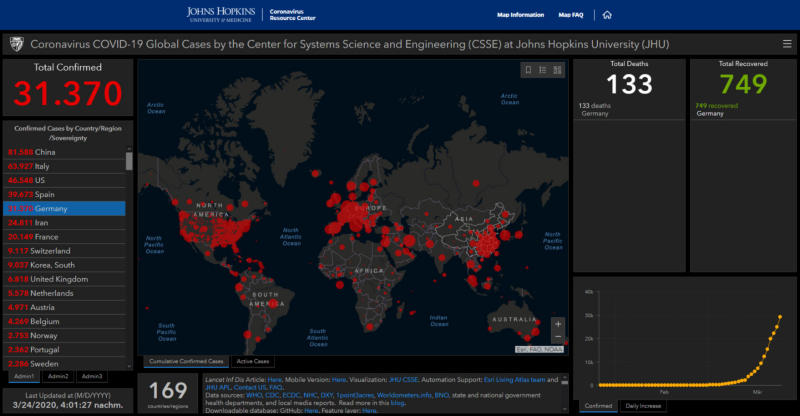This screenshot has height=416, width=800.
Task: Select the Cumulative Confirmed Cases tab
Action: click(187, 361)
